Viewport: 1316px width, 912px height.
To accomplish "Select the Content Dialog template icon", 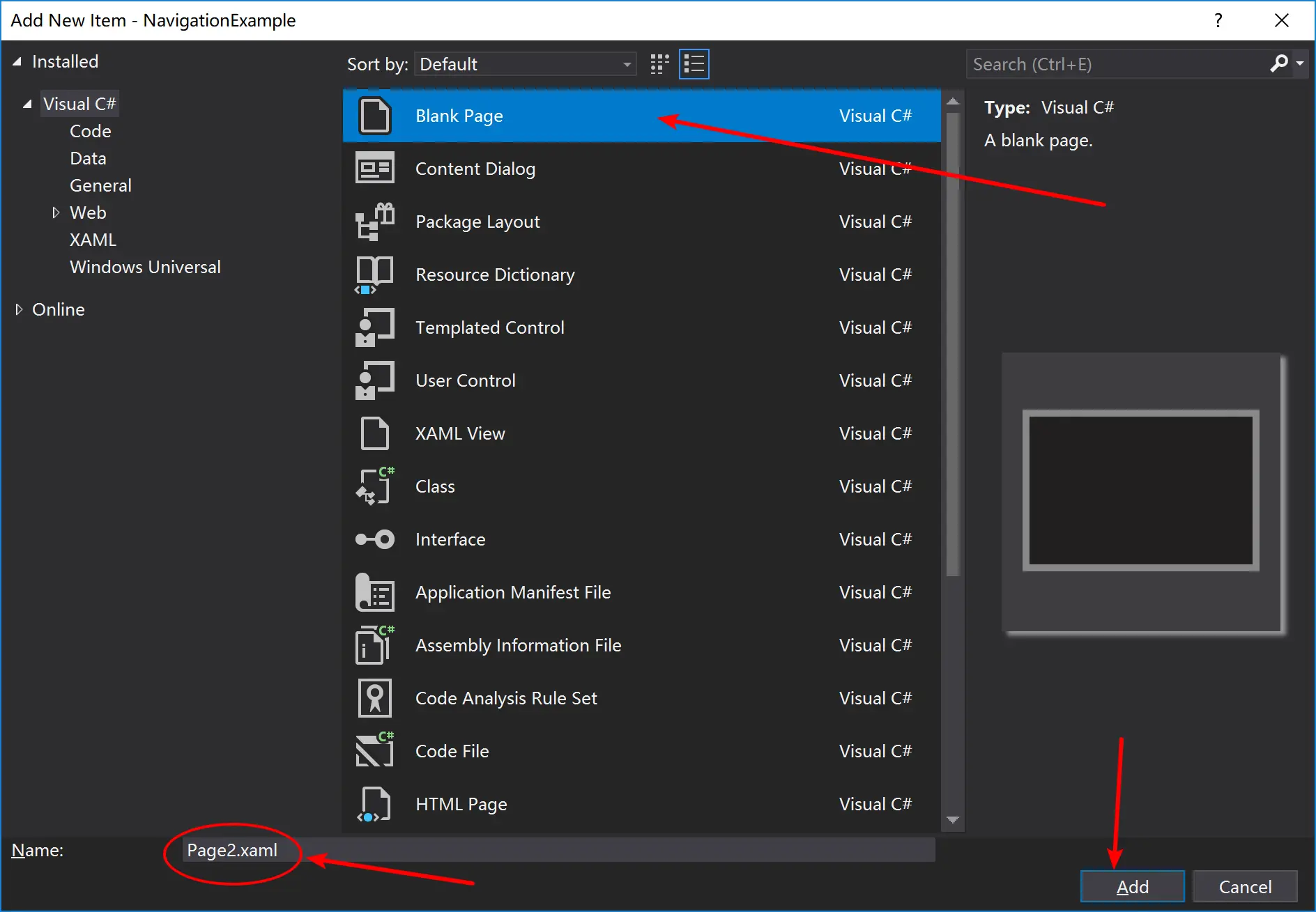I will 374,169.
